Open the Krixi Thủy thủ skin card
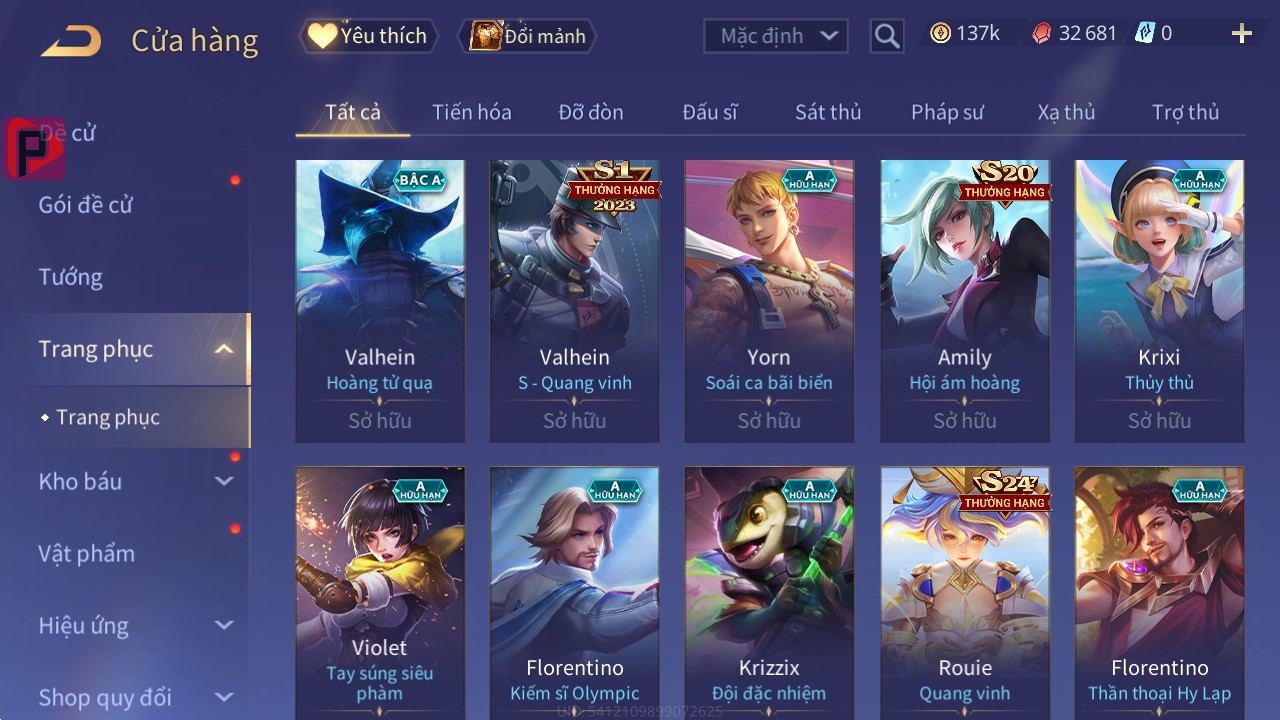 pos(1159,301)
